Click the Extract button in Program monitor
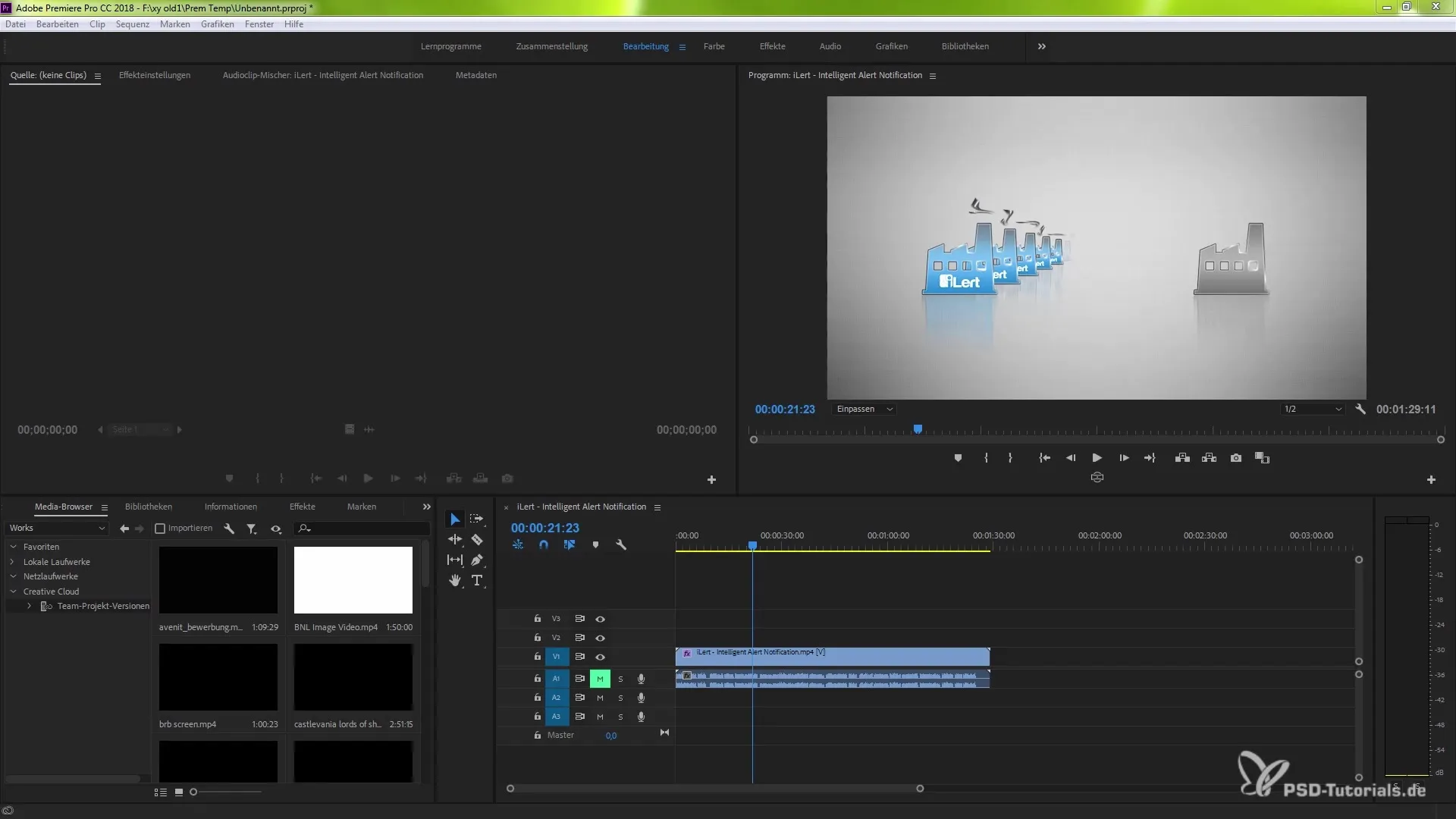This screenshot has height=819, width=1456. [1210, 458]
